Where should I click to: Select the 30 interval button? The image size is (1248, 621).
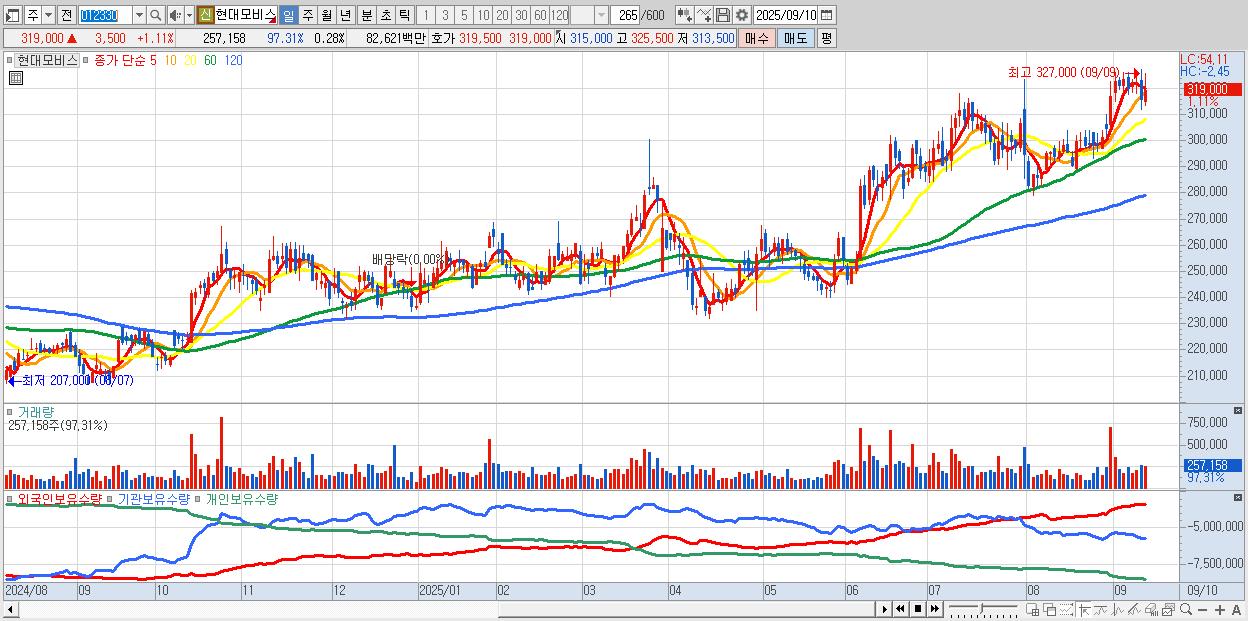pyautogui.click(x=521, y=15)
